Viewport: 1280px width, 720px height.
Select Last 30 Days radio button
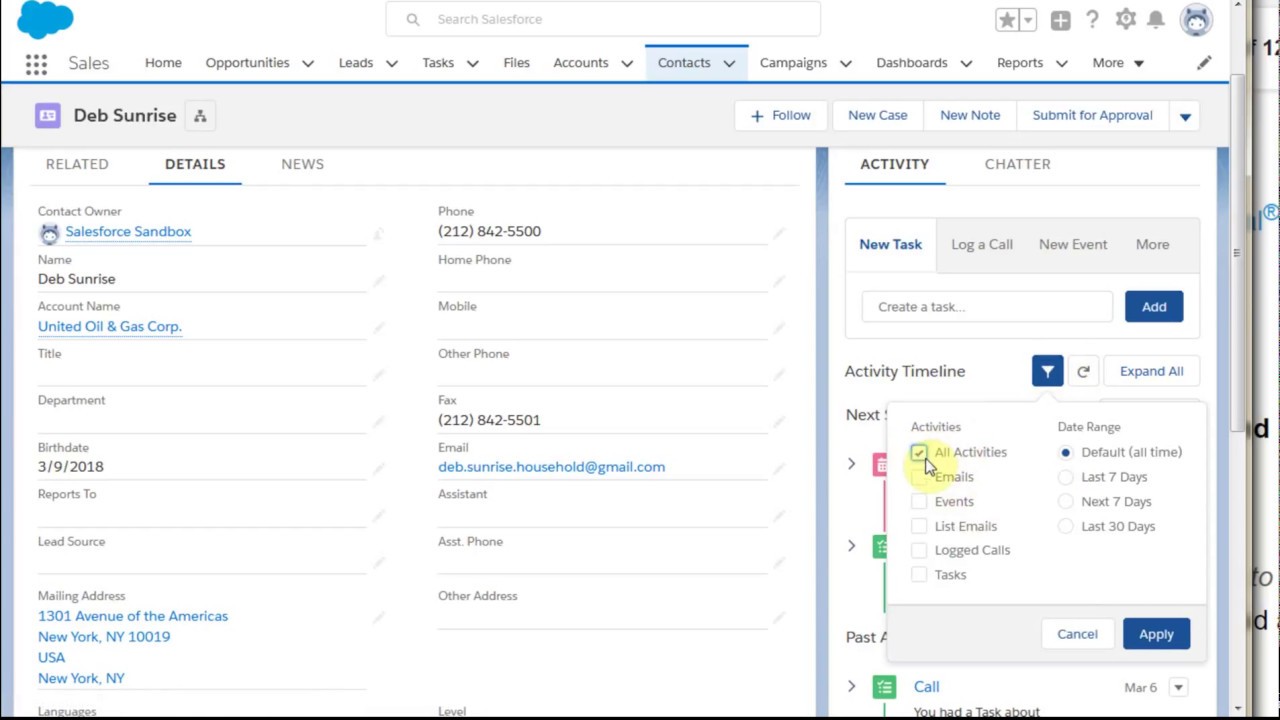[1065, 526]
